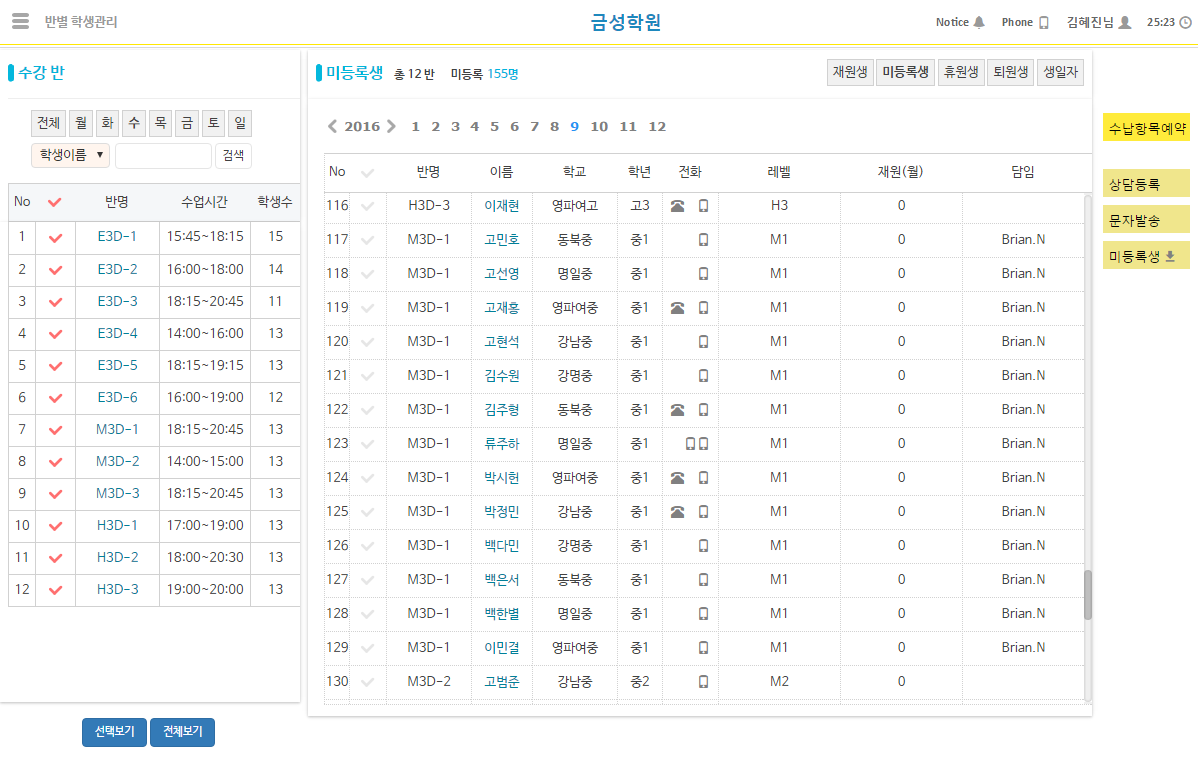Click the student table vertical scrollbar thumb

(1088, 595)
